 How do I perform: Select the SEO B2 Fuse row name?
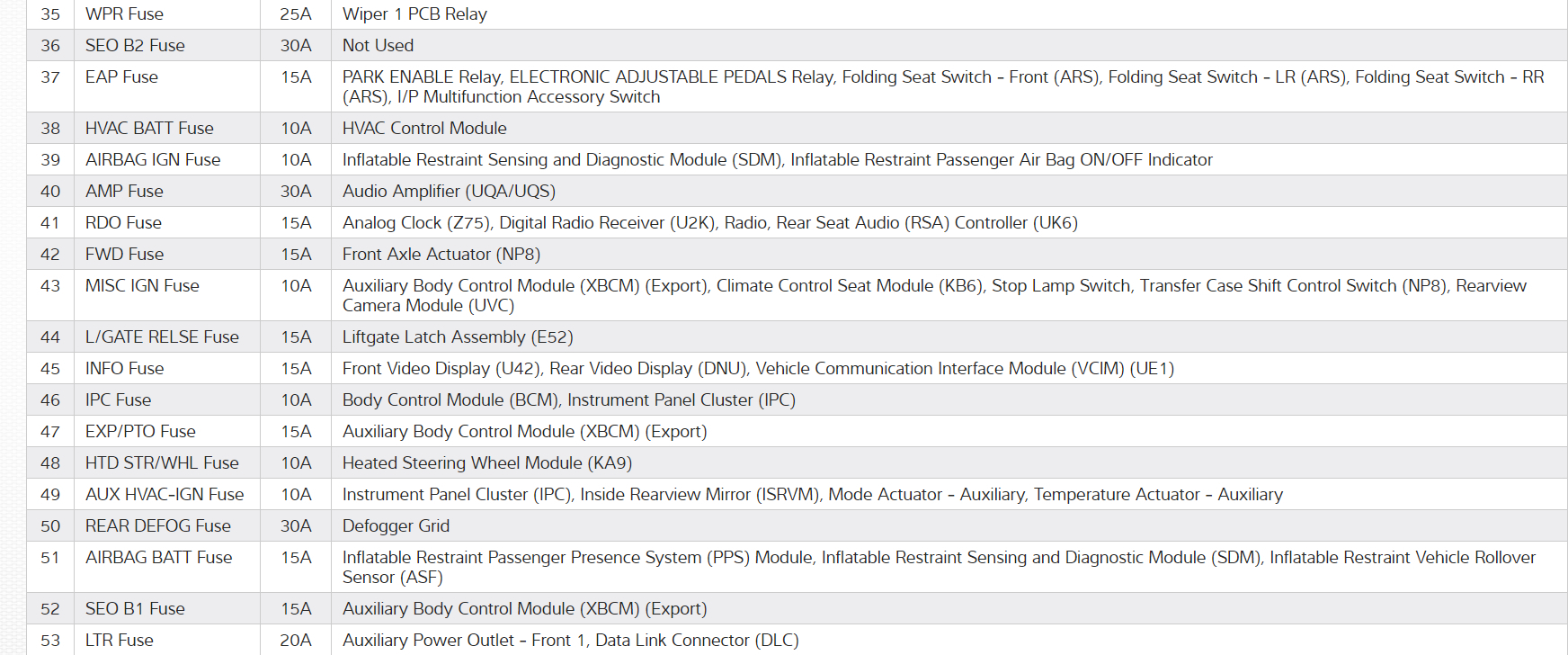pos(135,46)
